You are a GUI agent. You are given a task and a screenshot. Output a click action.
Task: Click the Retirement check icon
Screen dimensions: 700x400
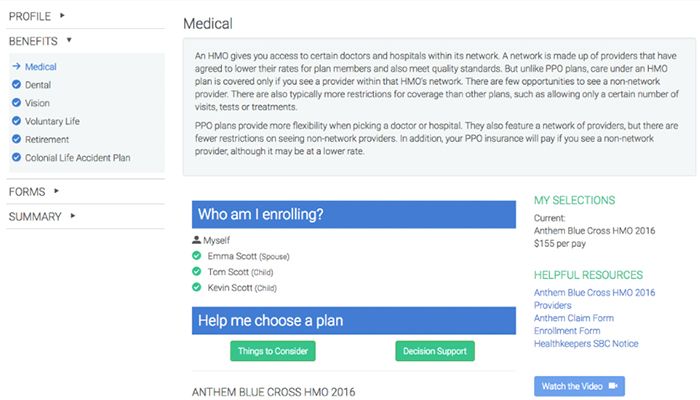pyautogui.click(x=16, y=139)
